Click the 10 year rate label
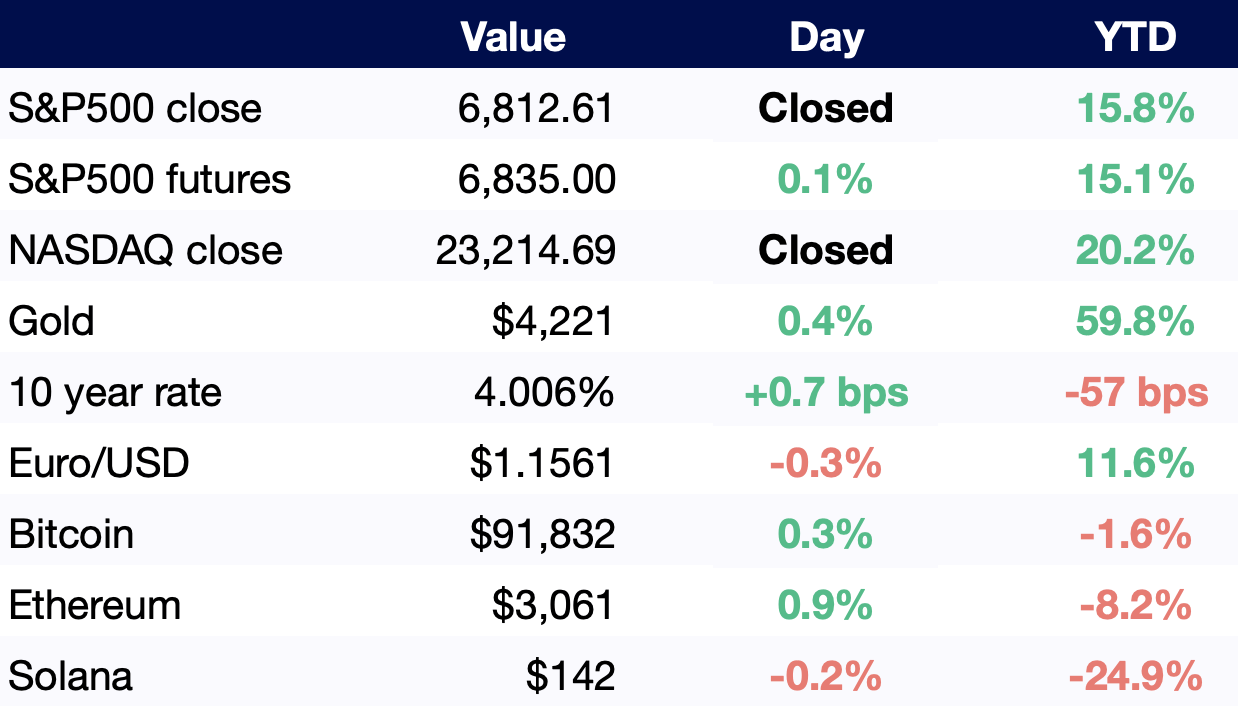 (x=115, y=393)
